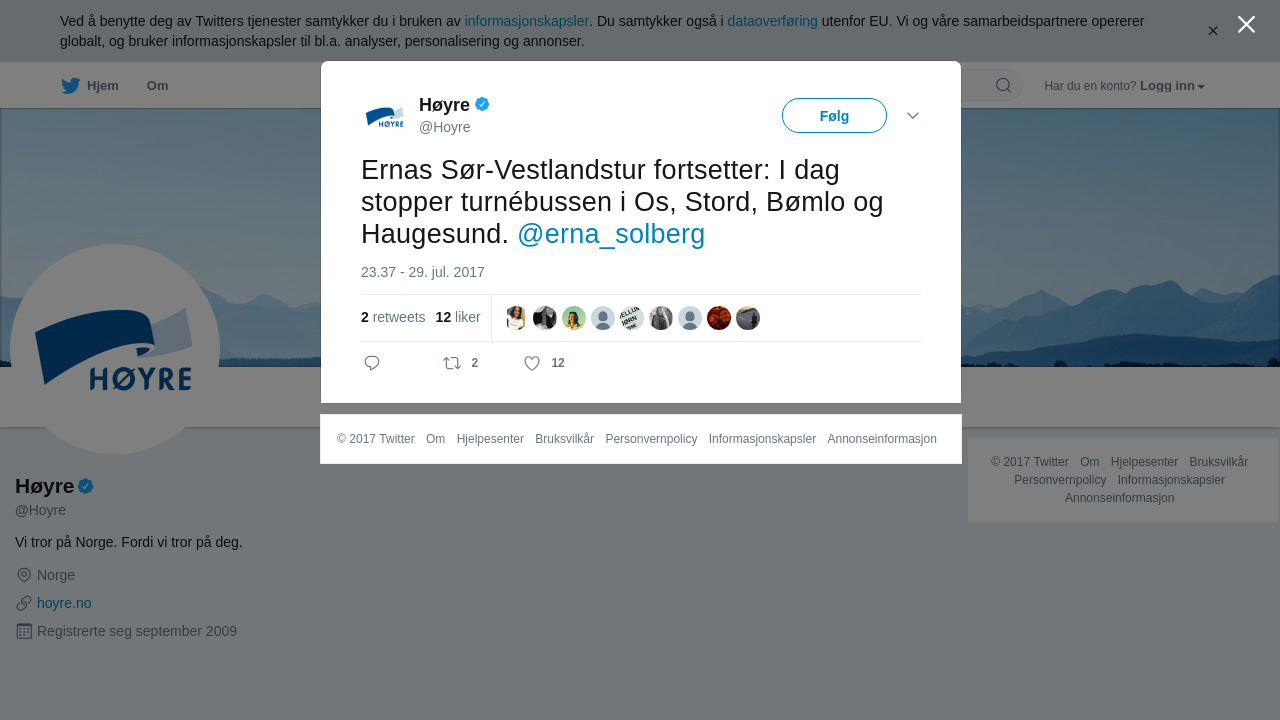Open the Om menu item
Viewport: 1280px width, 720px height.
pos(157,86)
